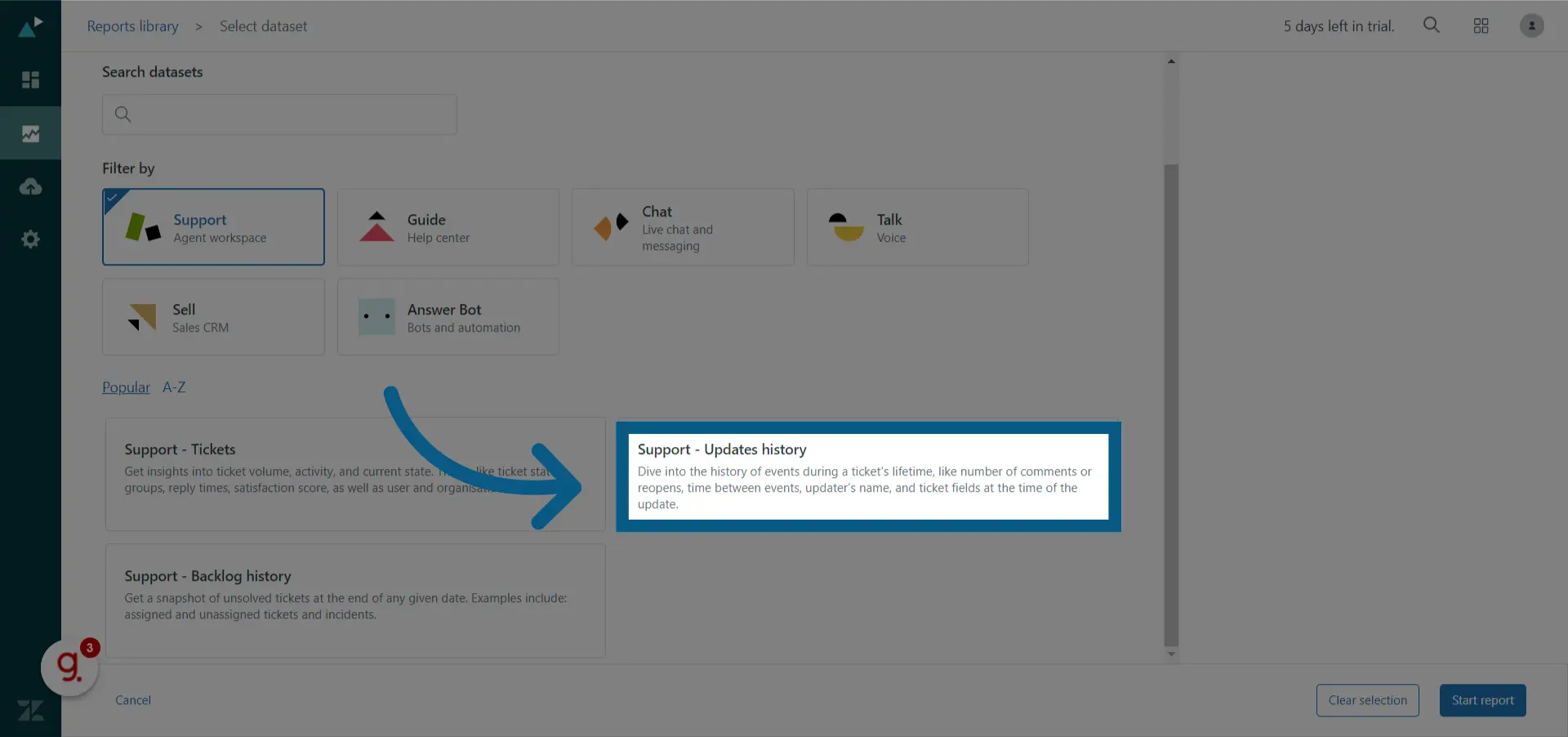This screenshot has width=1568, height=737.
Task: Click the vertical scrollbar thumb
Action: 1171,404
